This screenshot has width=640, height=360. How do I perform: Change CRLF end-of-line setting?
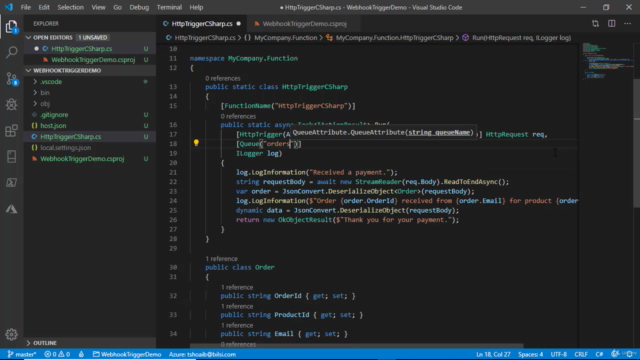[x=581, y=354]
